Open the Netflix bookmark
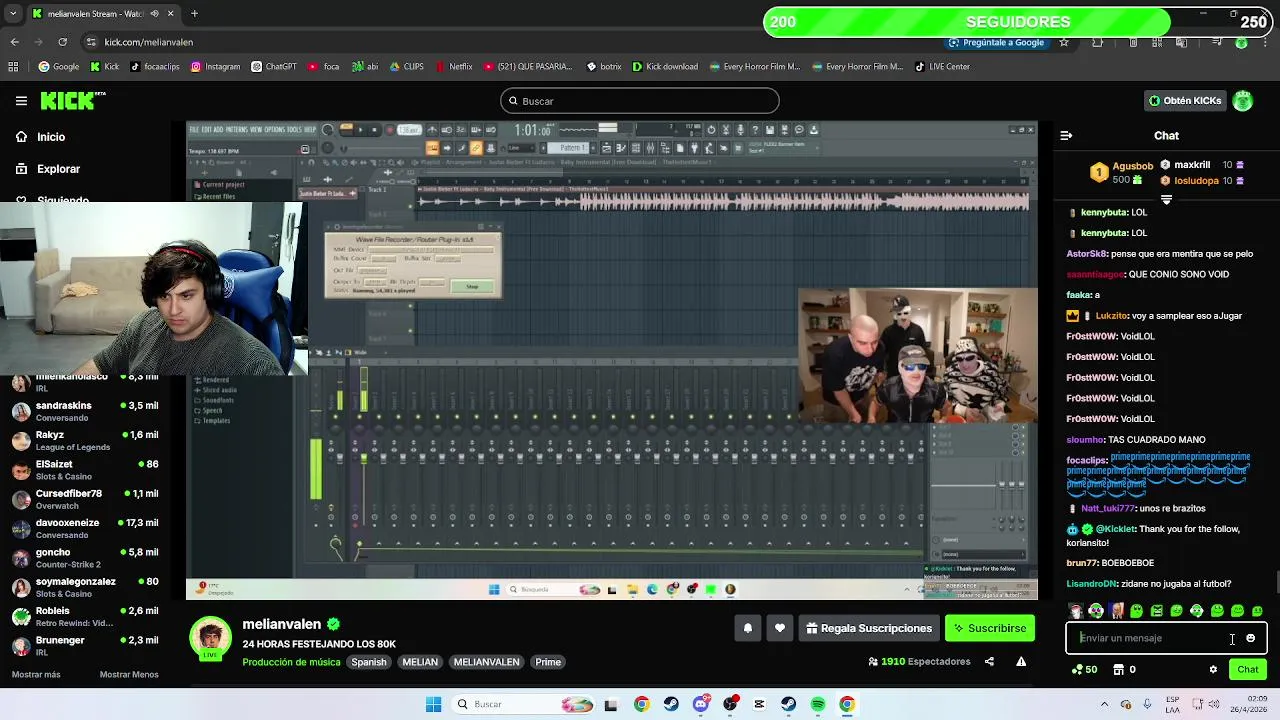The image size is (1280, 720). click(453, 67)
